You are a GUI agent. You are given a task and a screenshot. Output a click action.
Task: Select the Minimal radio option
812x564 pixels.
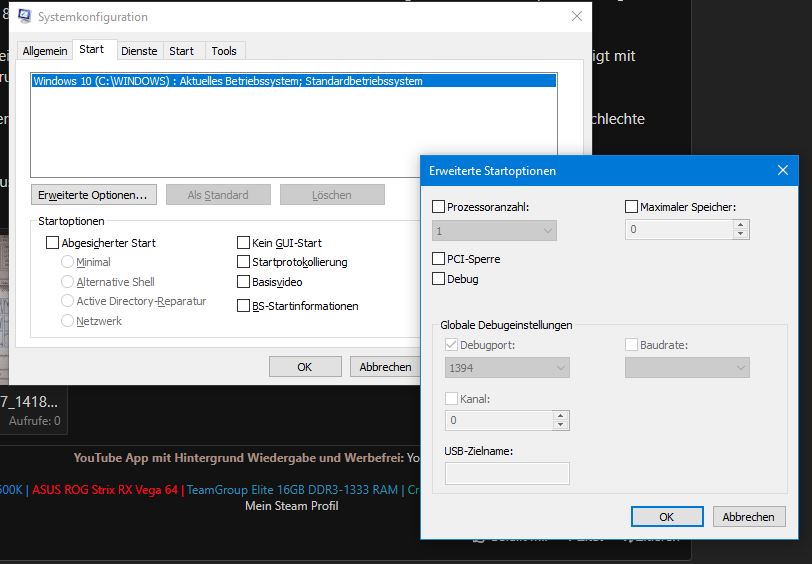pyautogui.click(x=67, y=262)
